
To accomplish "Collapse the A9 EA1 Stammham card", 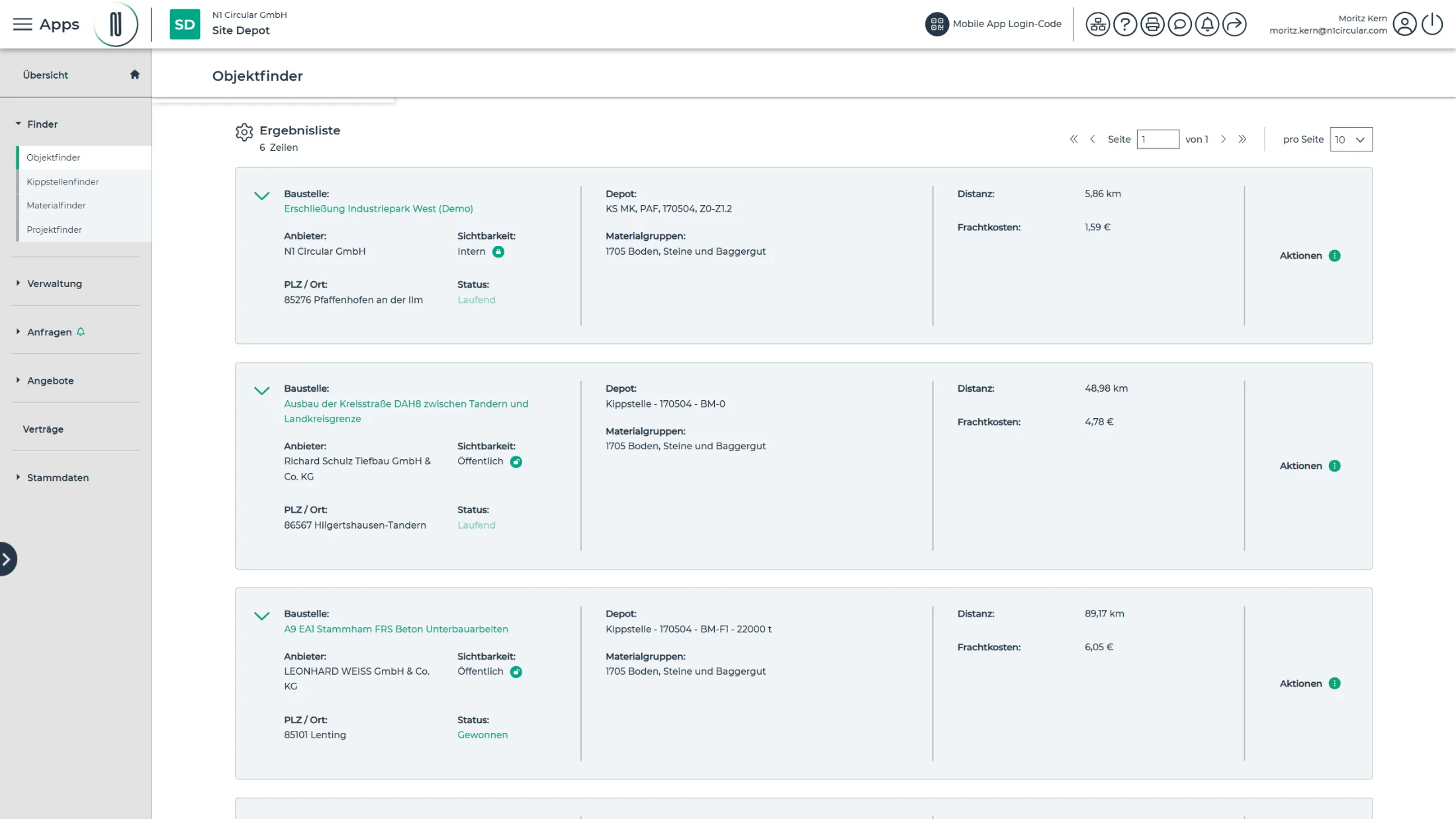I will coord(262,616).
